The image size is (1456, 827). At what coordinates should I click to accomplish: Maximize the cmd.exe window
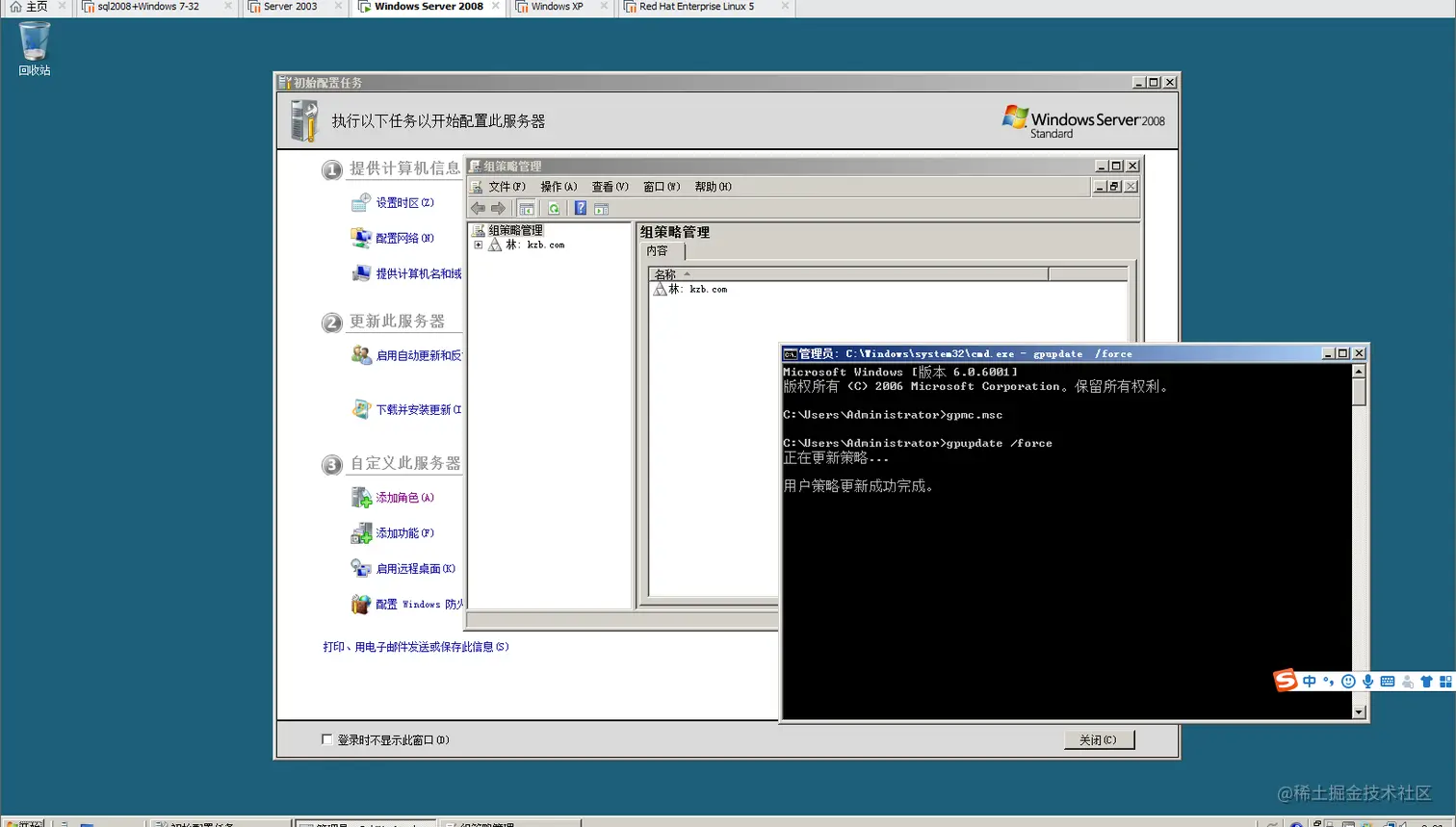click(1342, 353)
